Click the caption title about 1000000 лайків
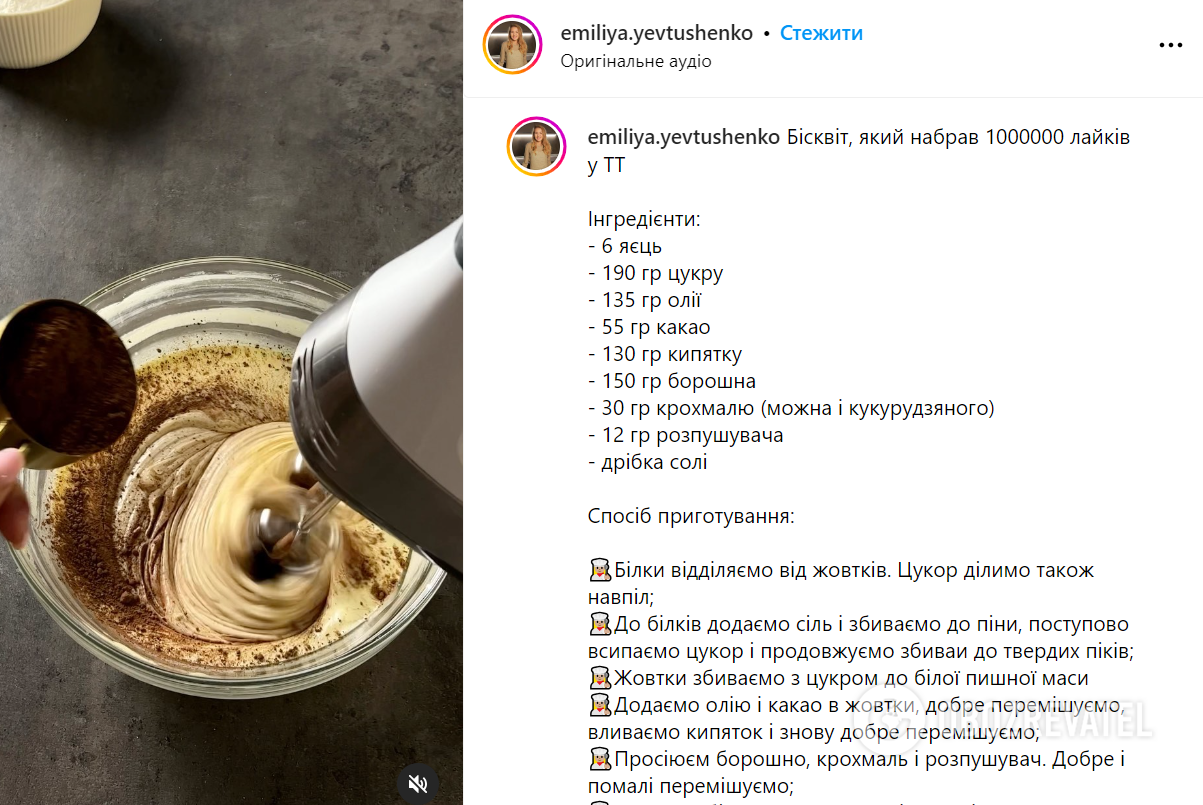The width and height of the screenshot is (1203, 805). coord(859,151)
